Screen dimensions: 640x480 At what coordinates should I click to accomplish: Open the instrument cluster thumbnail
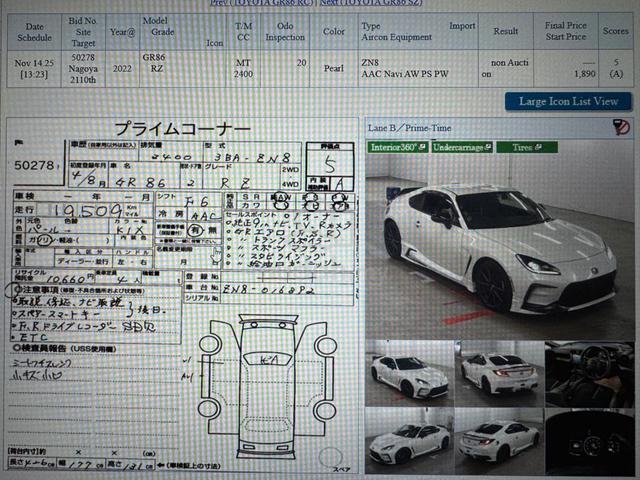pyautogui.click(x=589, y=441)
